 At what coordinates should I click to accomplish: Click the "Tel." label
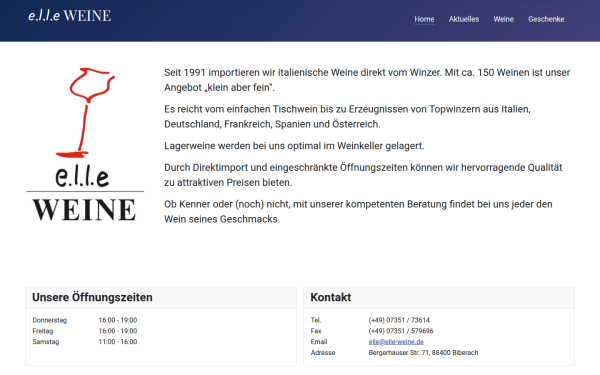[316, 320]
